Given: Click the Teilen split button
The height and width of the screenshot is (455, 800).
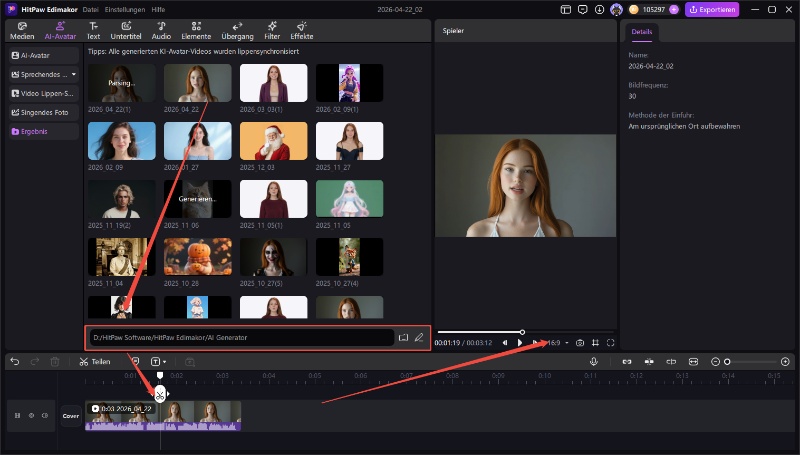Looking at the screenshot, I should 95,362.
